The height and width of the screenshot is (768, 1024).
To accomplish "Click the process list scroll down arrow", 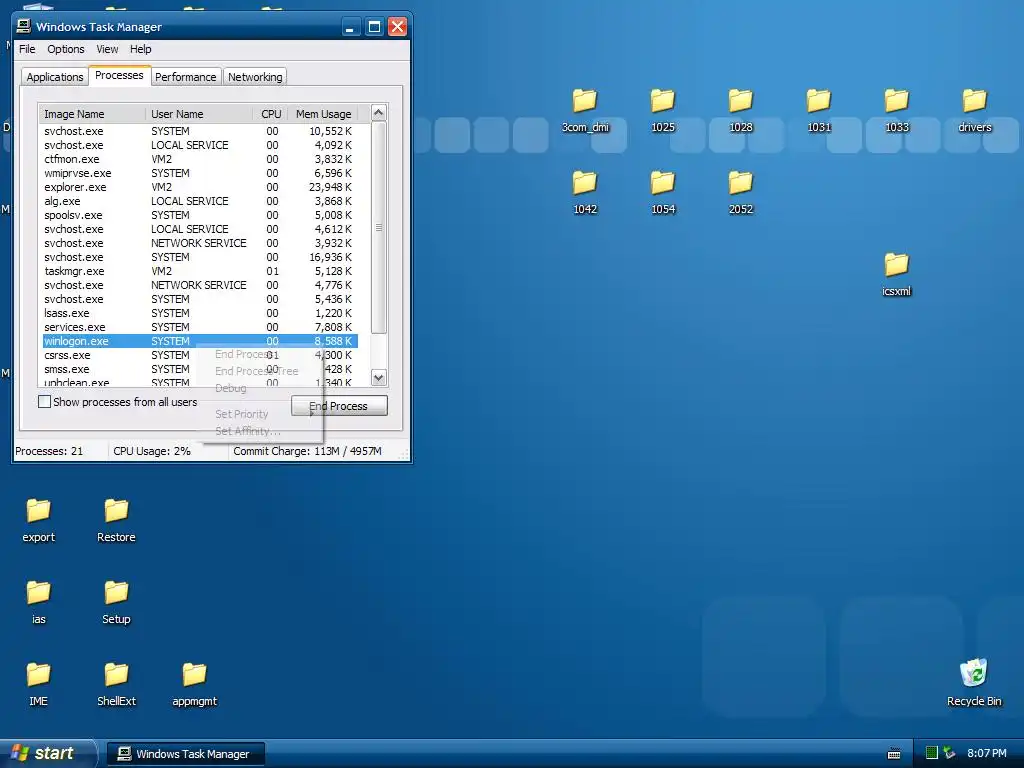I will [x=378, y=377].
